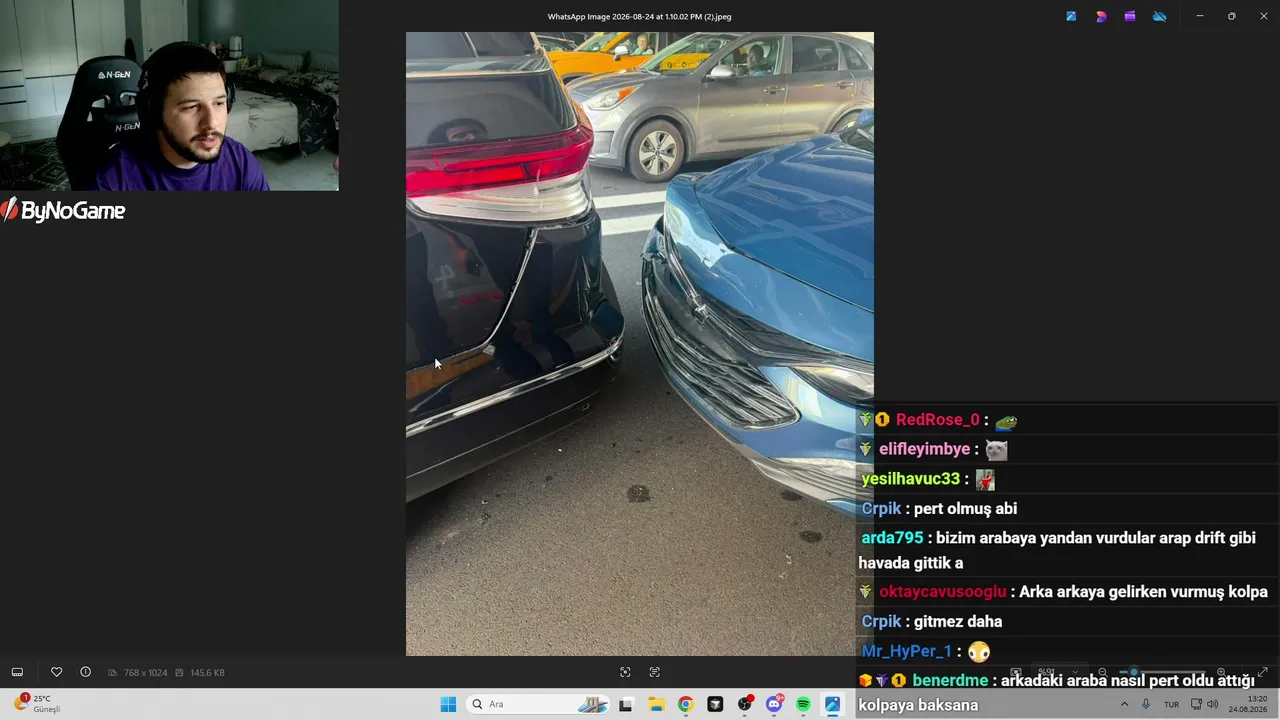Zoom out with the minus magnifier
Image resolution: width=1280 pixels, height=720 pixels.
coord(1102,672)
